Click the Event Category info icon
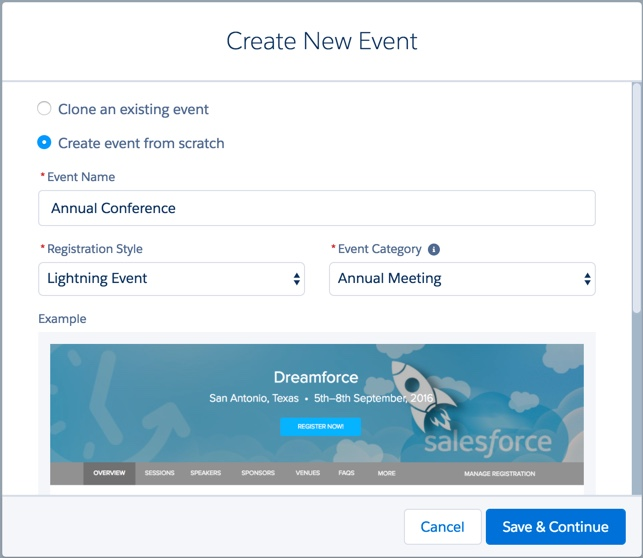 coord(434,249)
